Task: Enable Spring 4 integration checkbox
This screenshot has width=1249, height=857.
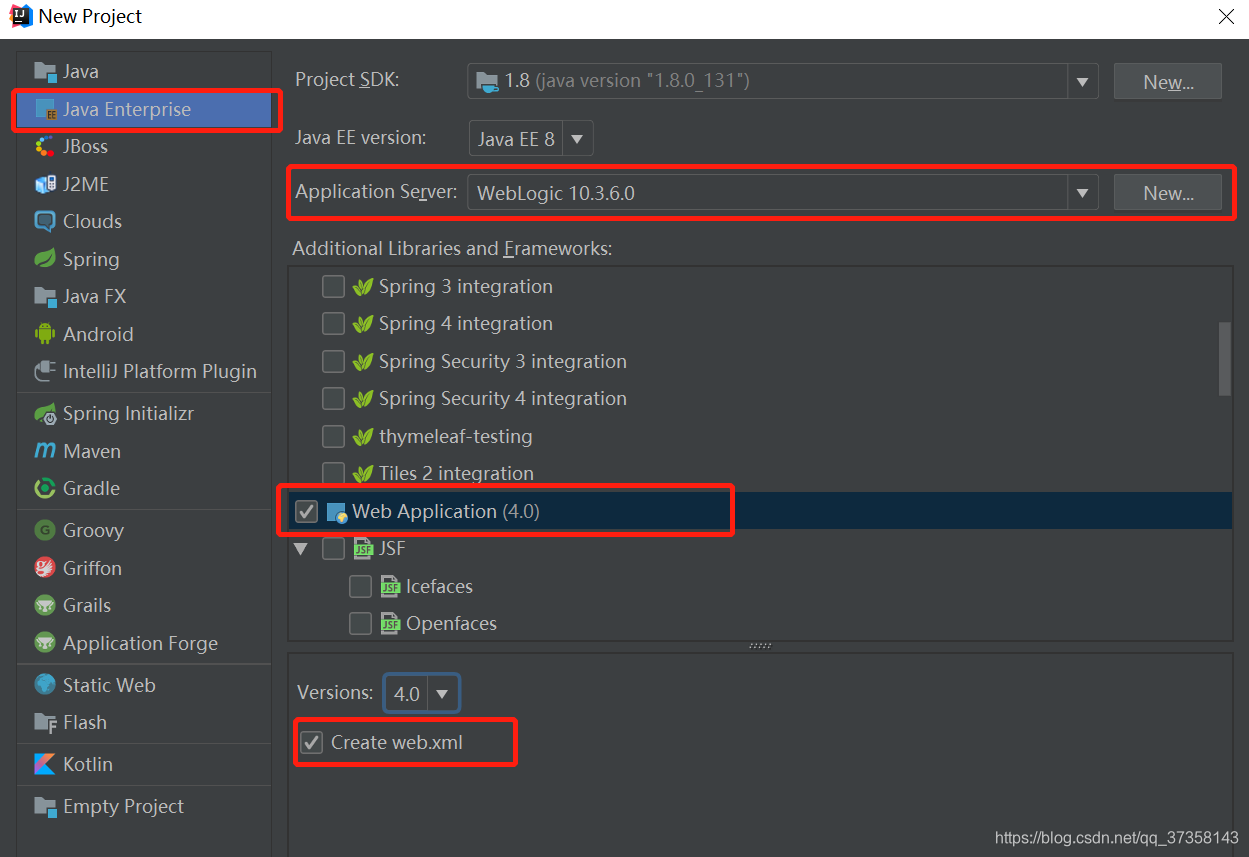Action: coord(333,324)
